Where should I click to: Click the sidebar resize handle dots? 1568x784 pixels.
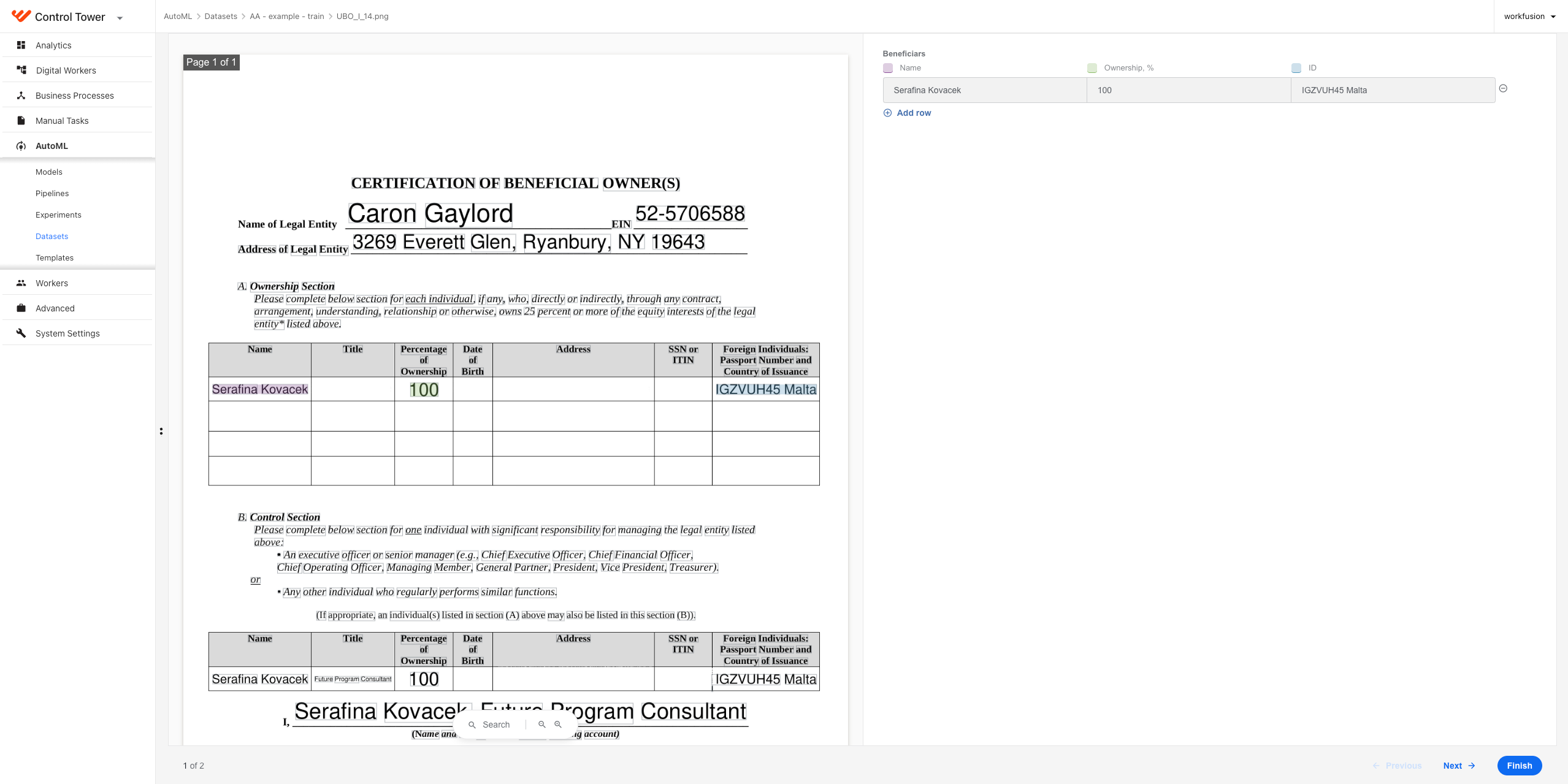click(161, 432)
